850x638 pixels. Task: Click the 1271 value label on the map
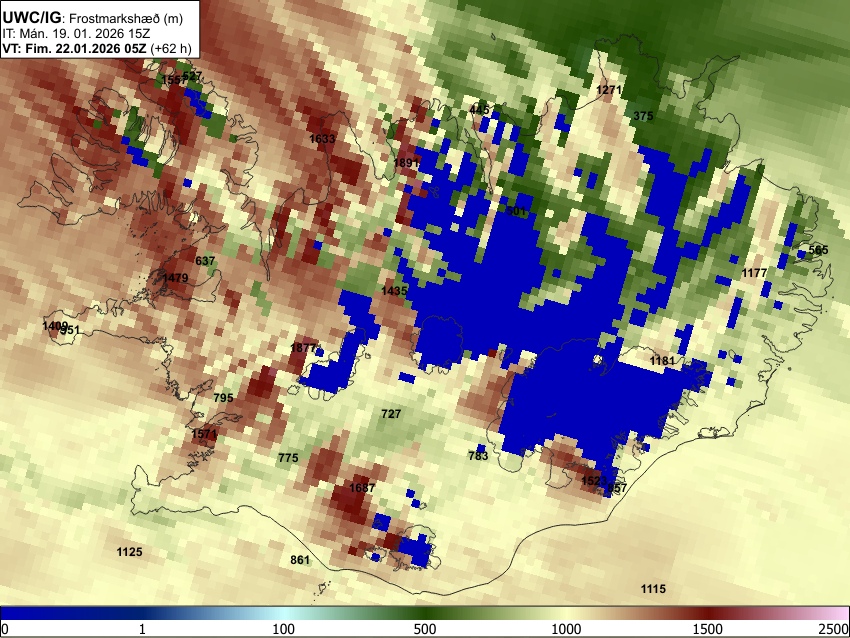coord(609,89)
